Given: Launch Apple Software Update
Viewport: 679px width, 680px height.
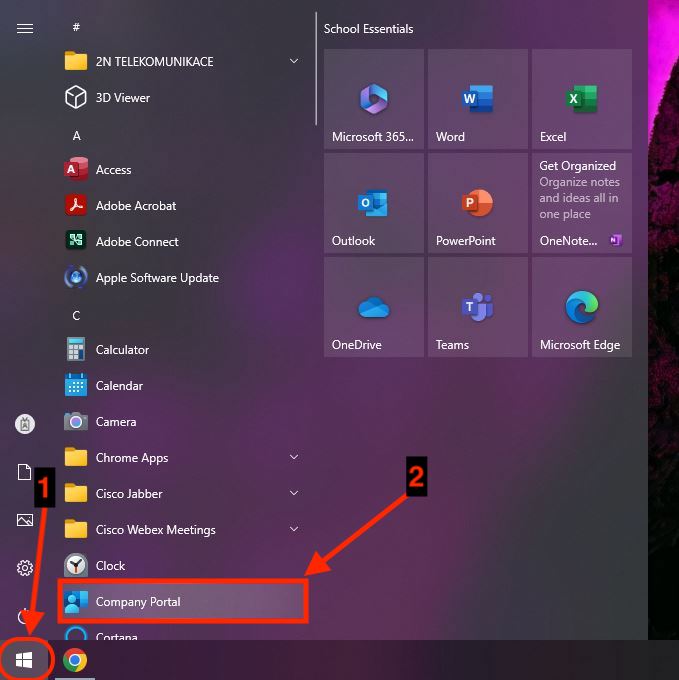Looking at the screenshot, I should click(x=182, y=277).
